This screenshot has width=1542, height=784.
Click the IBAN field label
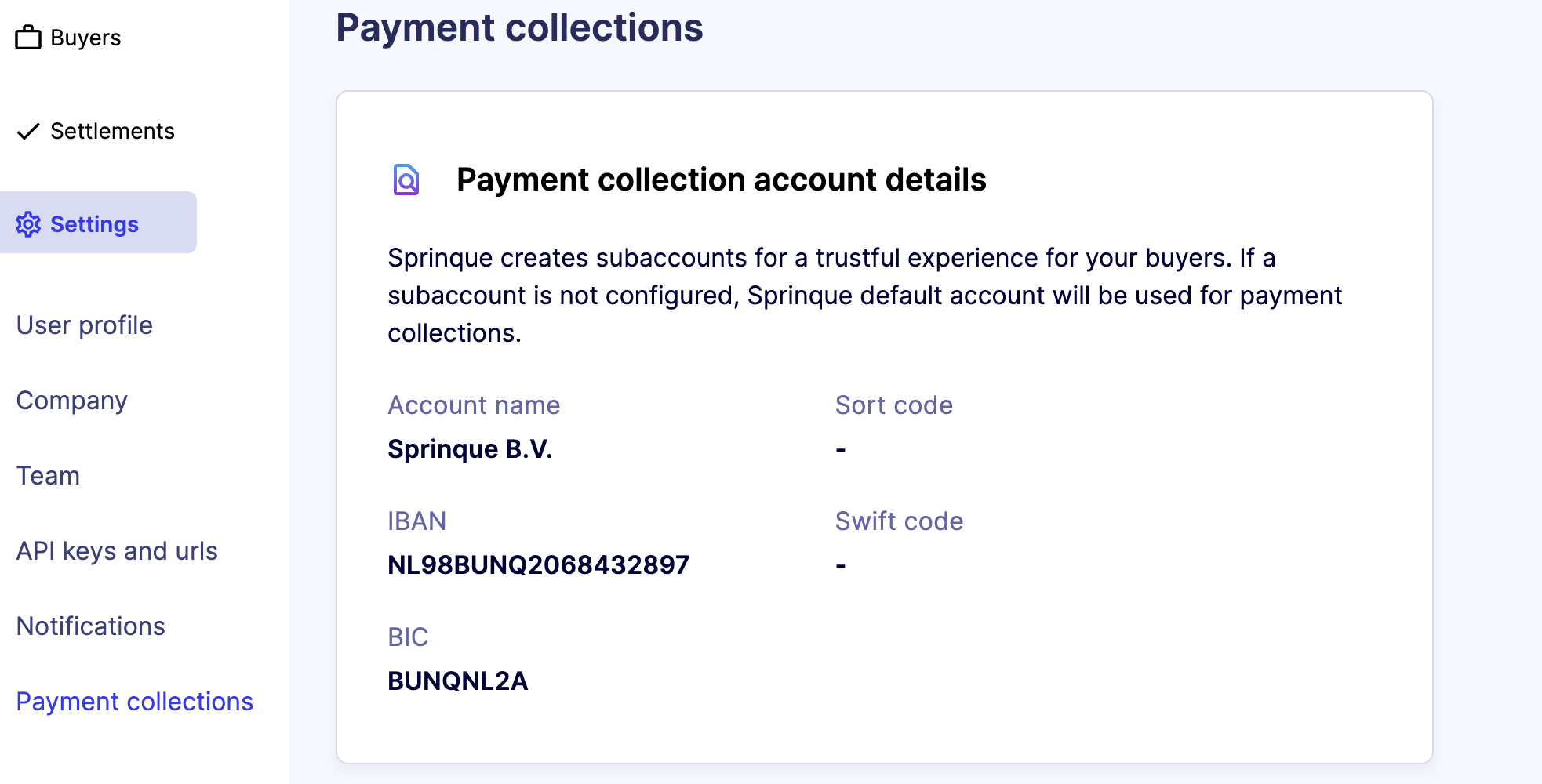pyautogui.click(x=416, y=521)
